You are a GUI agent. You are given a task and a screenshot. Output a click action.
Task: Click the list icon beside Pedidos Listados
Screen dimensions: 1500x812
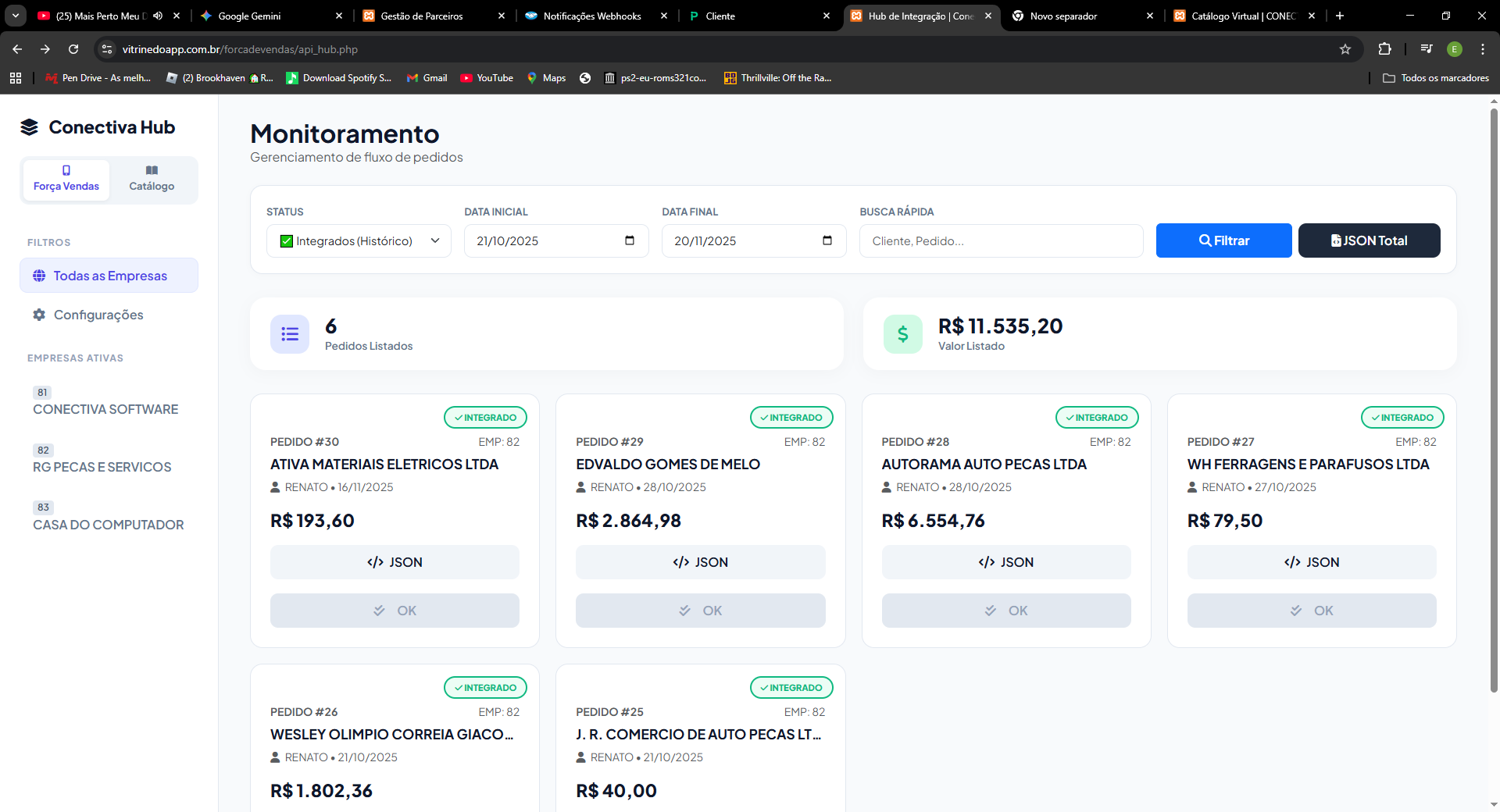[x=290, y=334]
